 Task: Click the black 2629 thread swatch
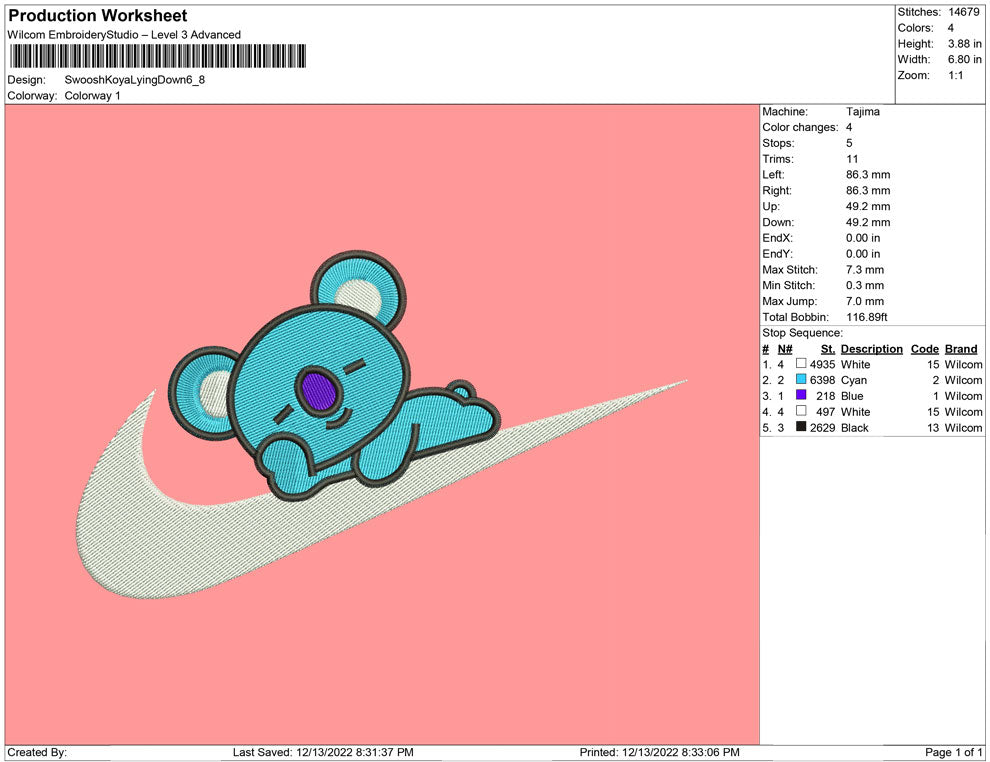801,428
